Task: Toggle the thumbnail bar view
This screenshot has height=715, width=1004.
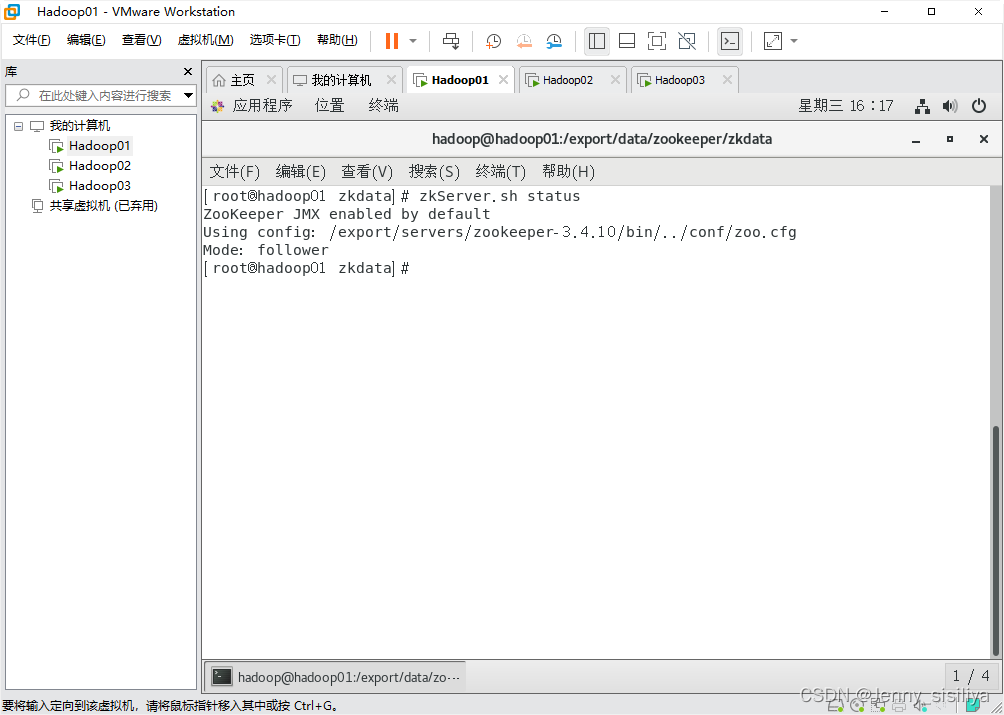Action: pyautogui.click(x=627, y=41)
